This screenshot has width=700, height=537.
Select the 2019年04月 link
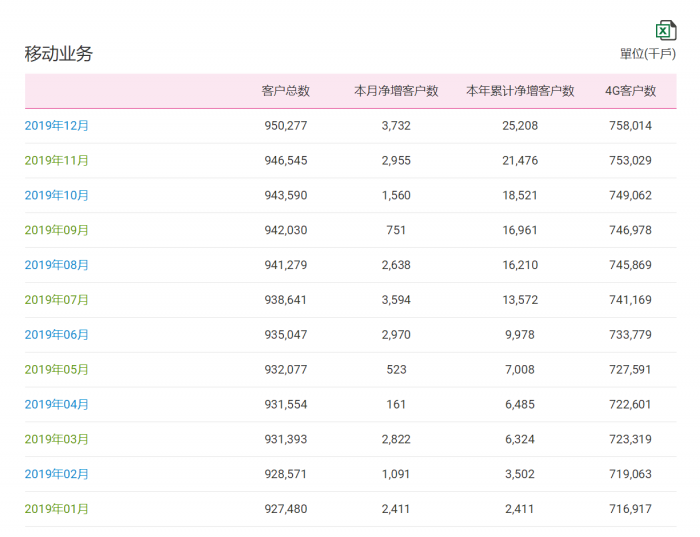(x=57, y=405)
